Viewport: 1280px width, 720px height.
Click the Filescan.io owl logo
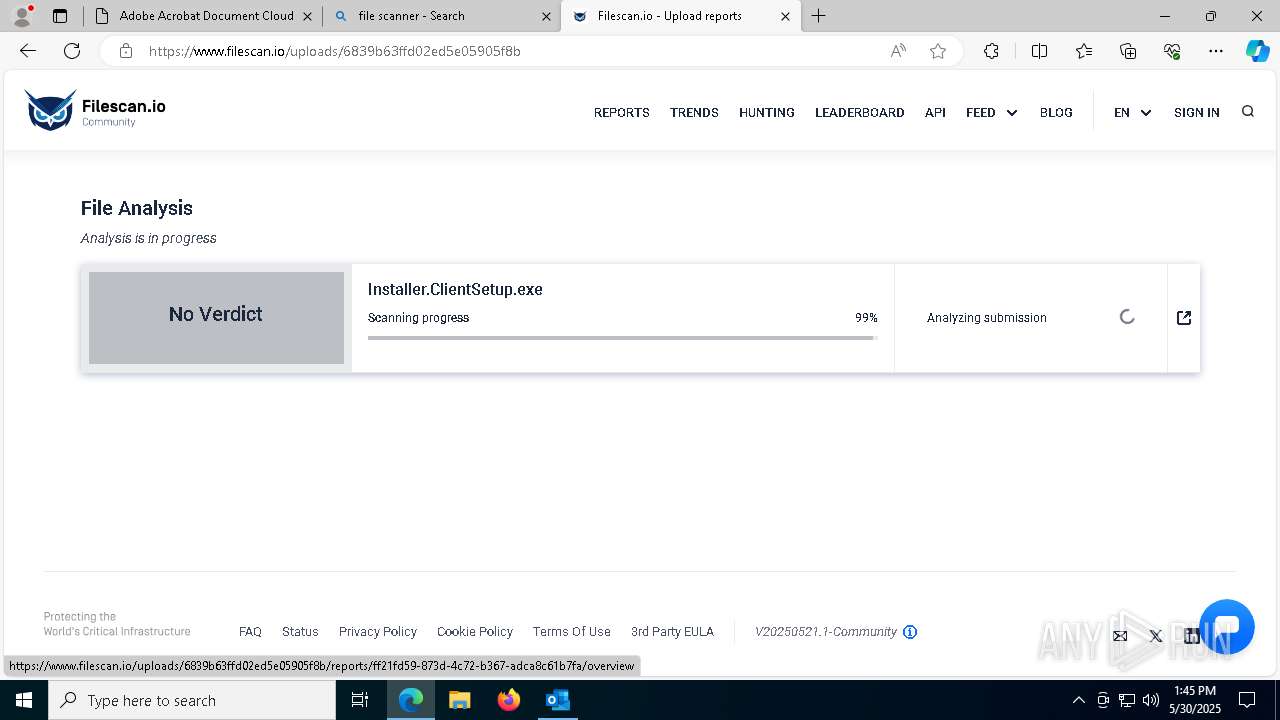click(x=50, y=111)
